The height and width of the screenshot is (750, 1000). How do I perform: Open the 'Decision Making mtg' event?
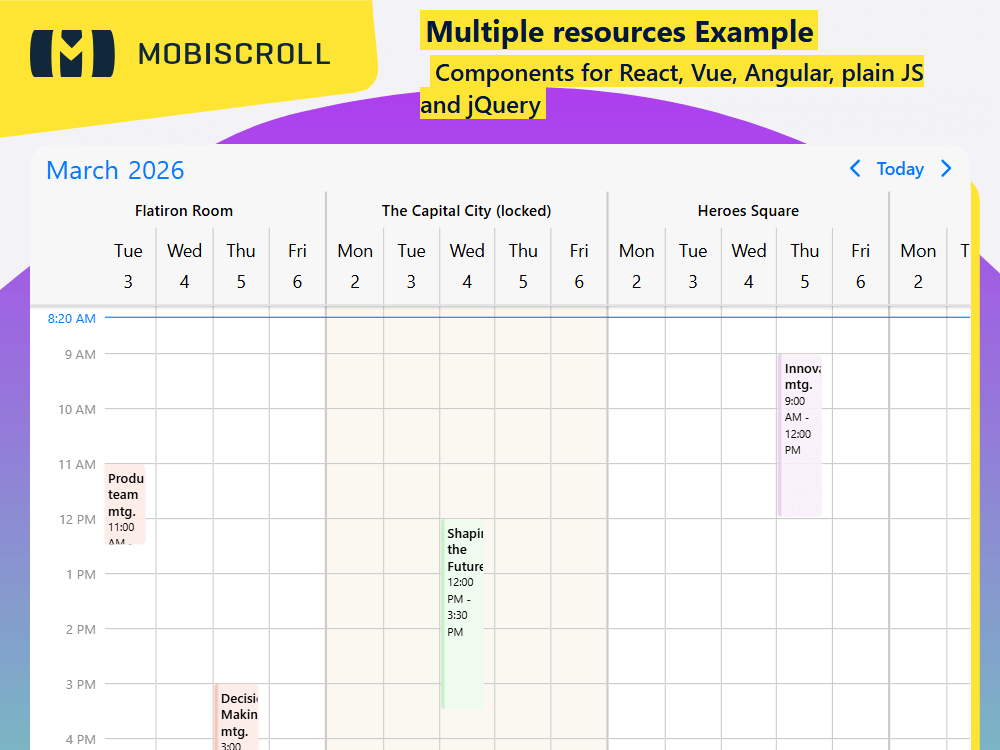point(236,715)
